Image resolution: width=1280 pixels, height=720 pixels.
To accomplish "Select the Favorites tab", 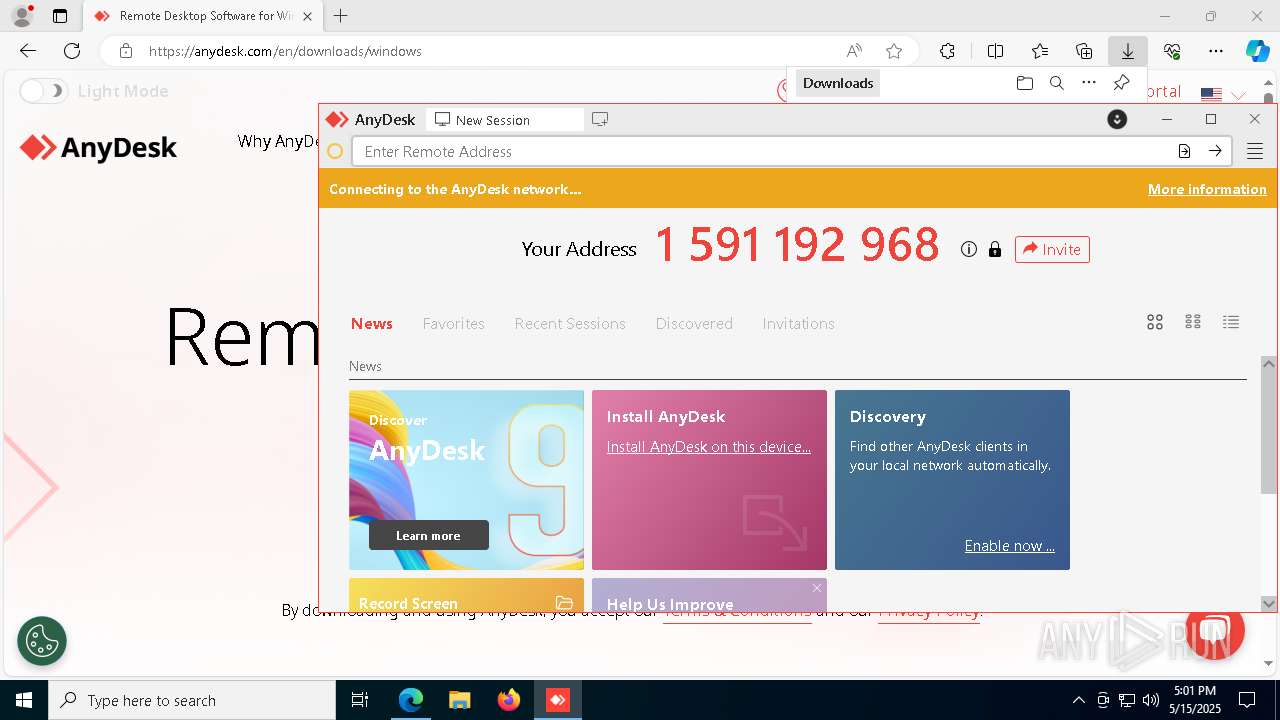I will 453,323.
